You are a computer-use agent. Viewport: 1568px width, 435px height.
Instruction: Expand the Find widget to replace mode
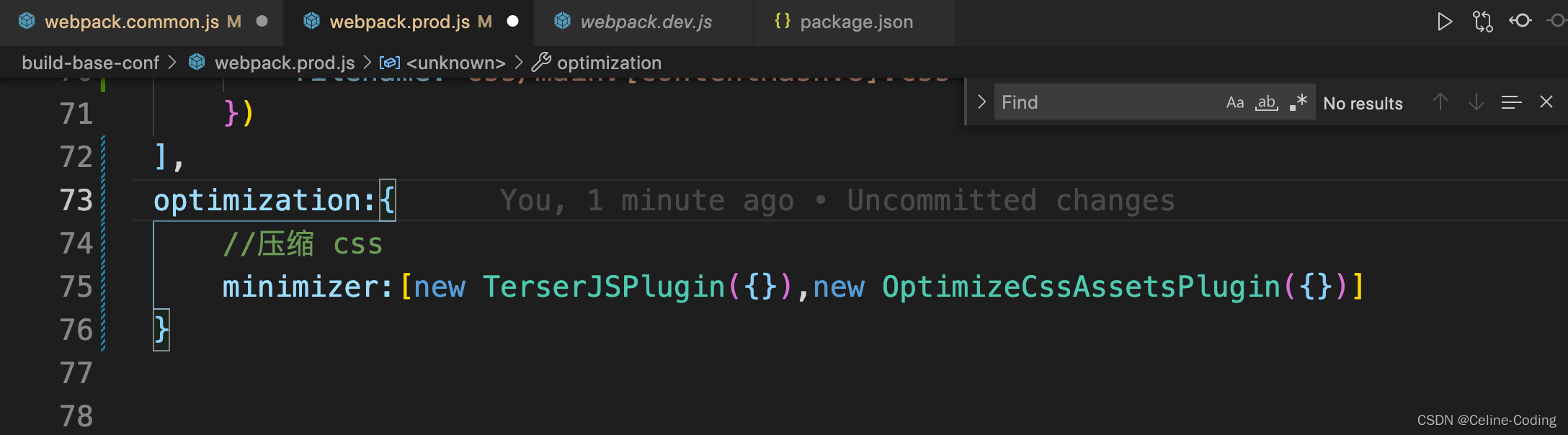click(x=981, y=102)
